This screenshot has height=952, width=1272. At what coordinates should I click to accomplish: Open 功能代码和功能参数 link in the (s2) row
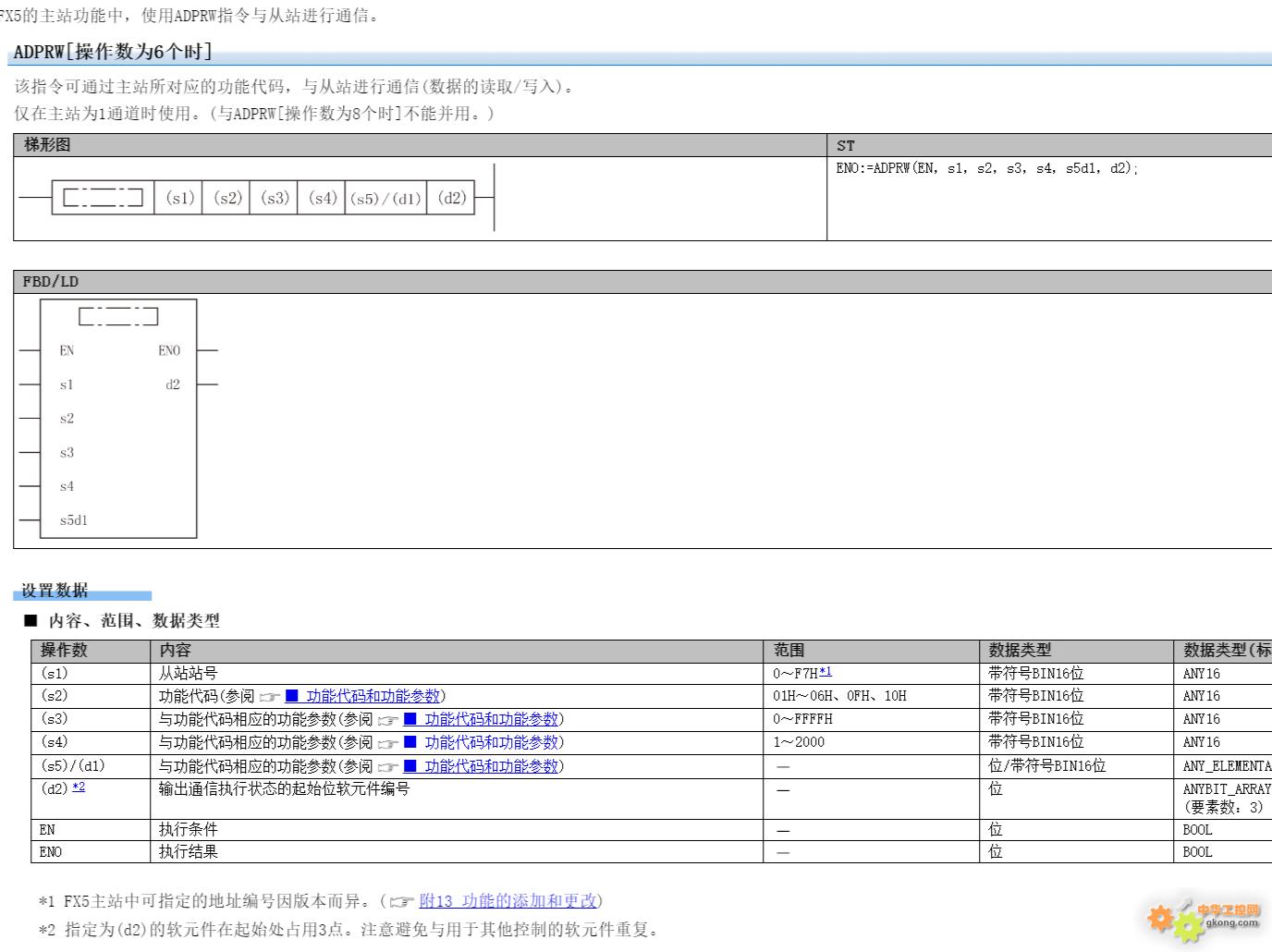click(373, 696)
